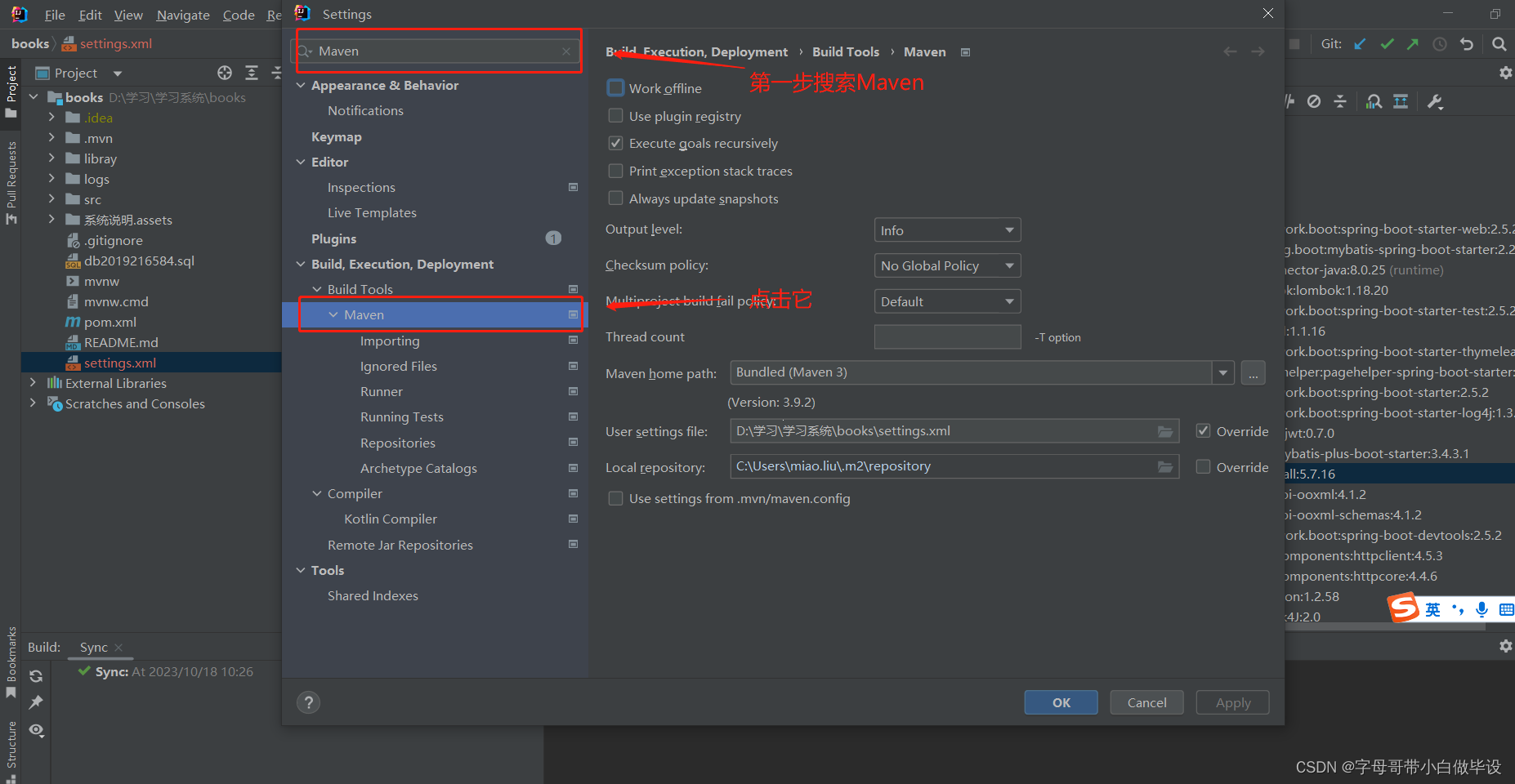Click the Build panel gear icon
This screenshot has width=1515, height=784.
[x=1505, y=646]
